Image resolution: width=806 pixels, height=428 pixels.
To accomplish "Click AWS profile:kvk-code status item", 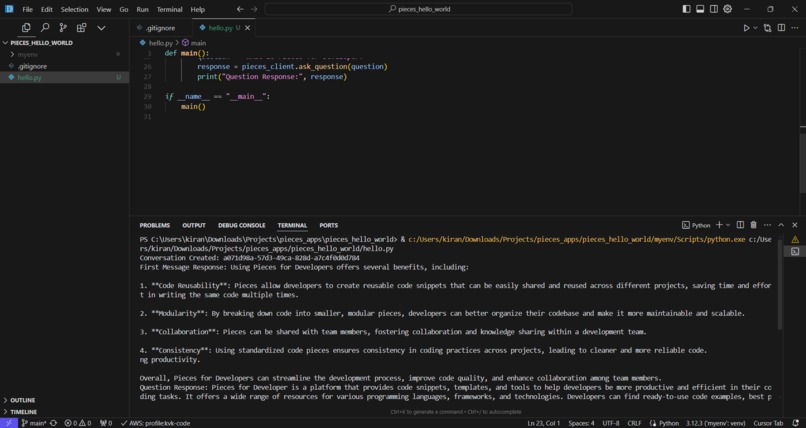I will pos(156,423).
